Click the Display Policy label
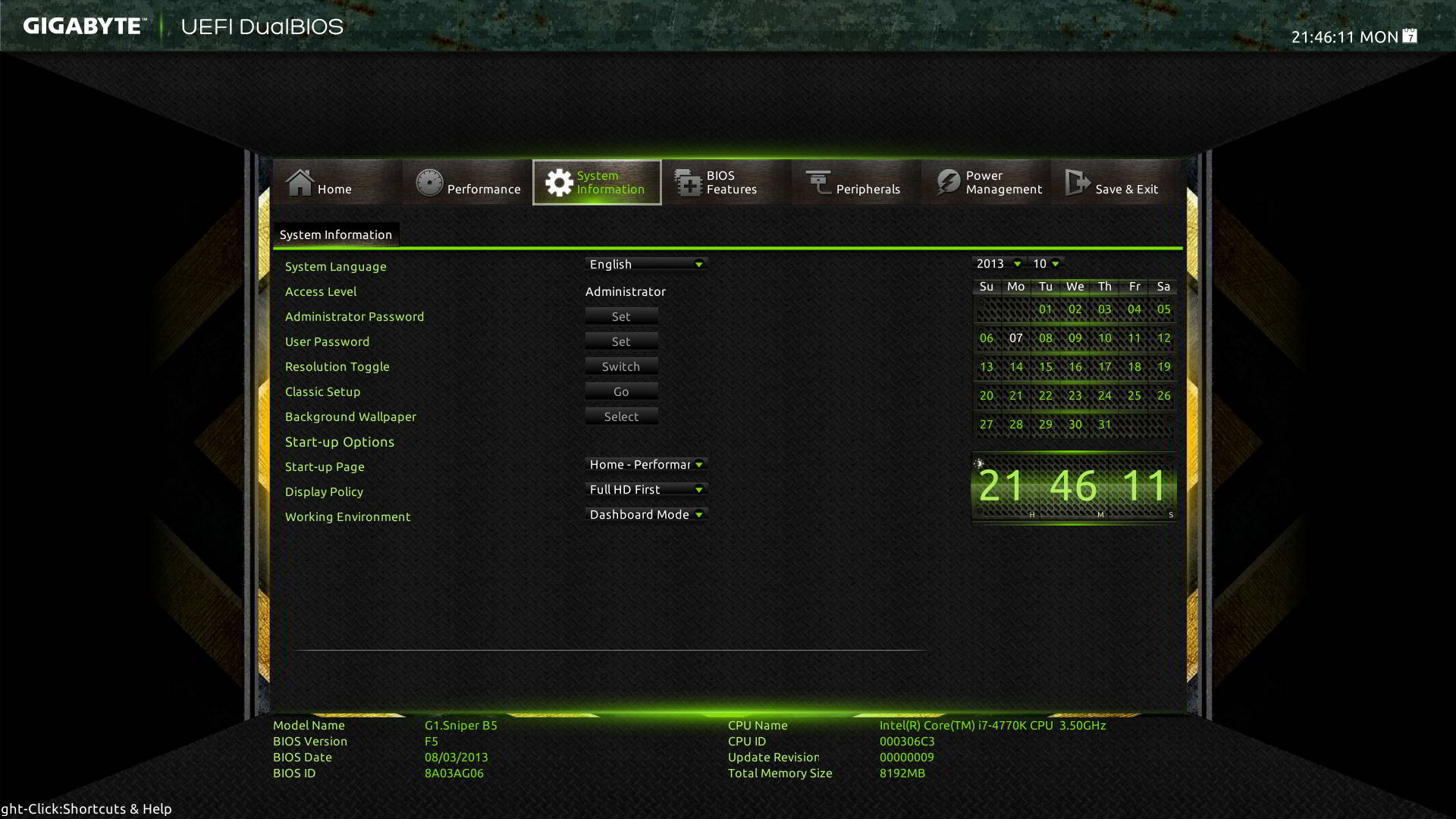 coord(324,491)
